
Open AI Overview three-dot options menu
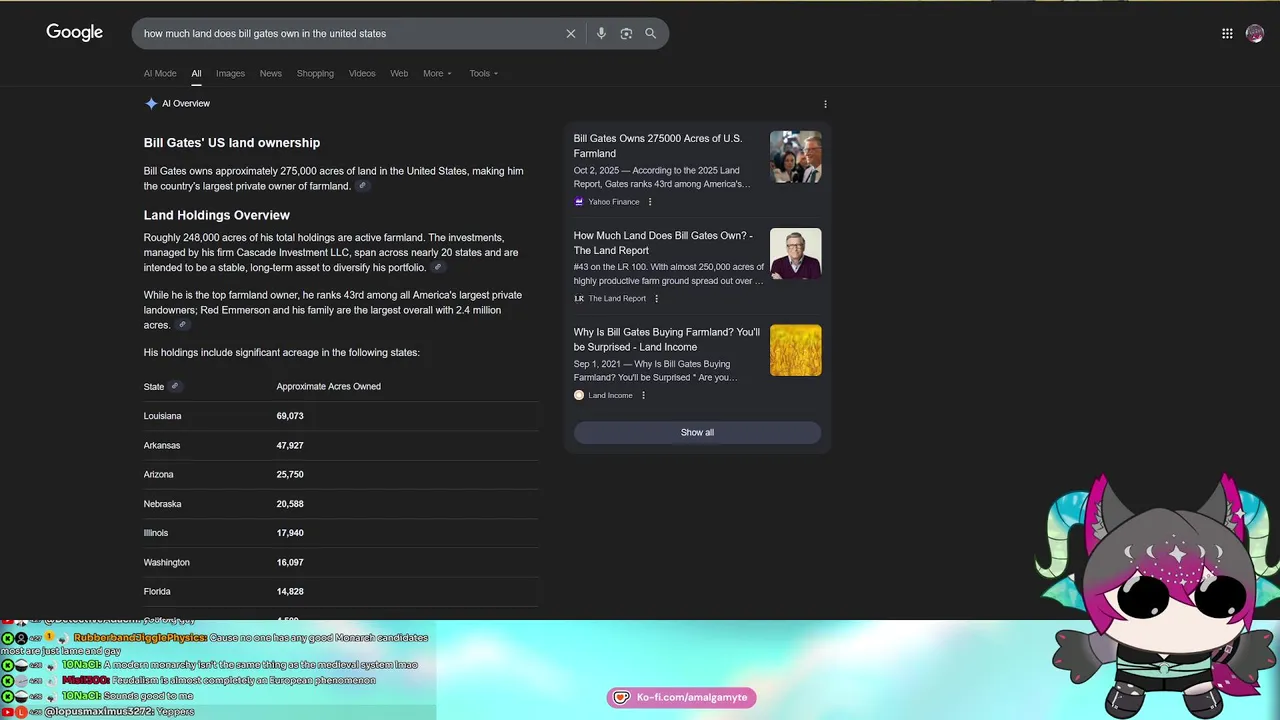(825, 104)
